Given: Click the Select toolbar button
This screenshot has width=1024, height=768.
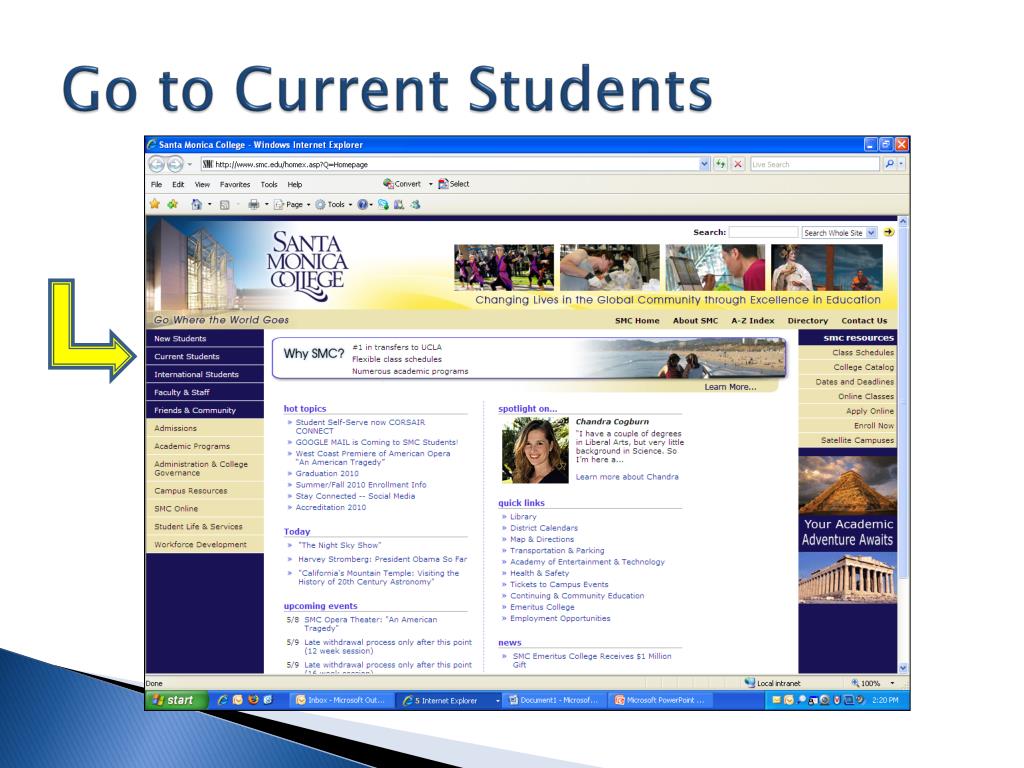Looking at the screenshot, I should 453,184.
